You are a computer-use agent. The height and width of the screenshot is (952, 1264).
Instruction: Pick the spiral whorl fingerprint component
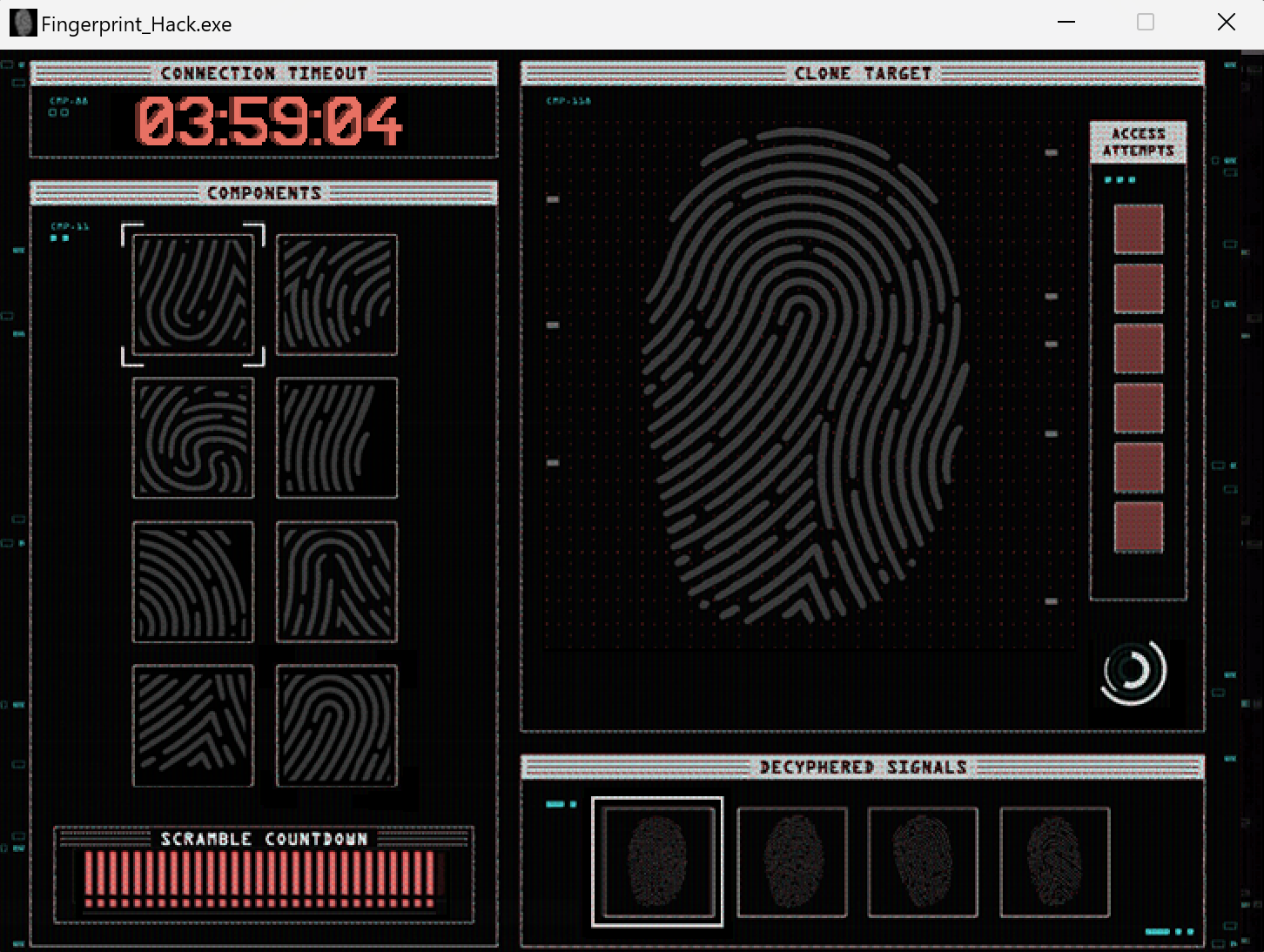point(193,439)
